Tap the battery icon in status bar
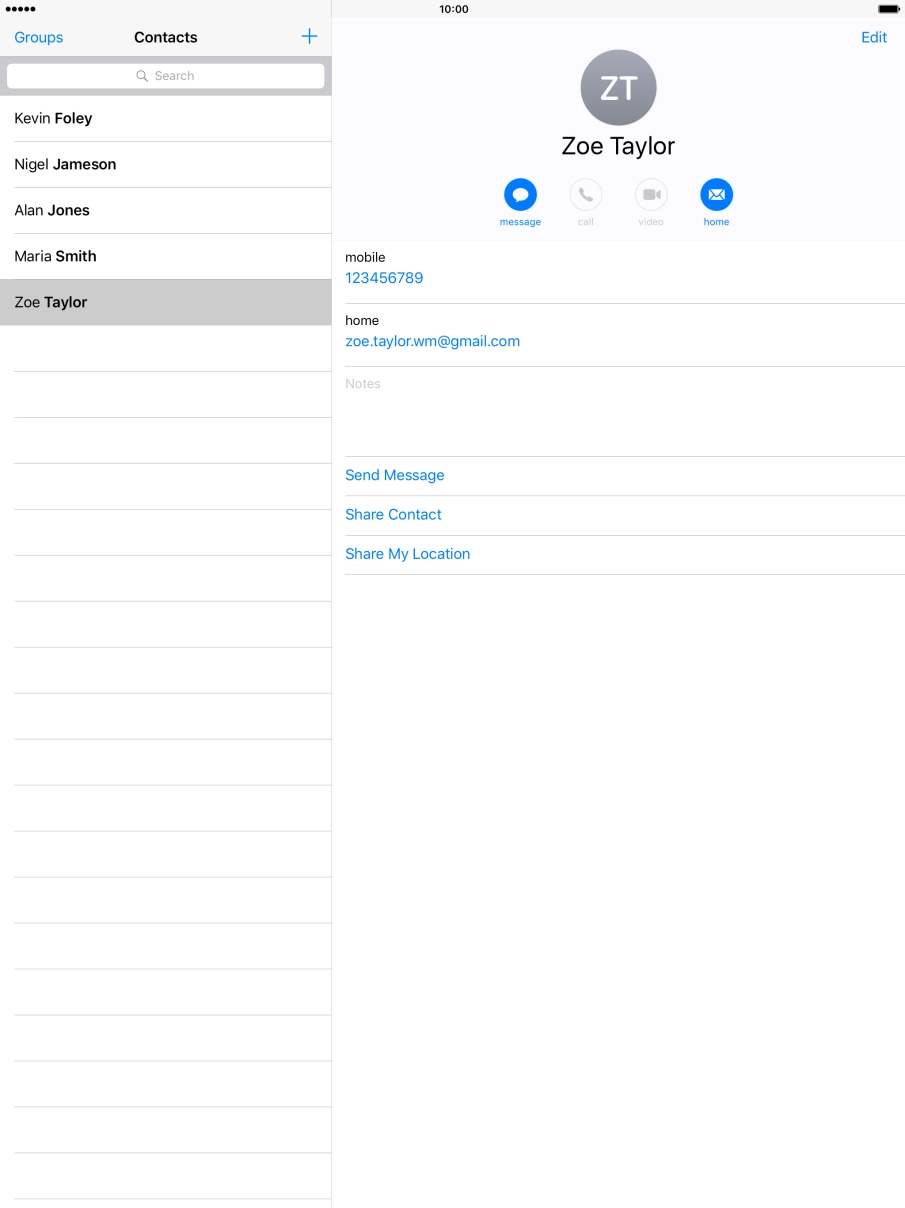Screen dimensions: 905x1208 click(x=888, y=9)
